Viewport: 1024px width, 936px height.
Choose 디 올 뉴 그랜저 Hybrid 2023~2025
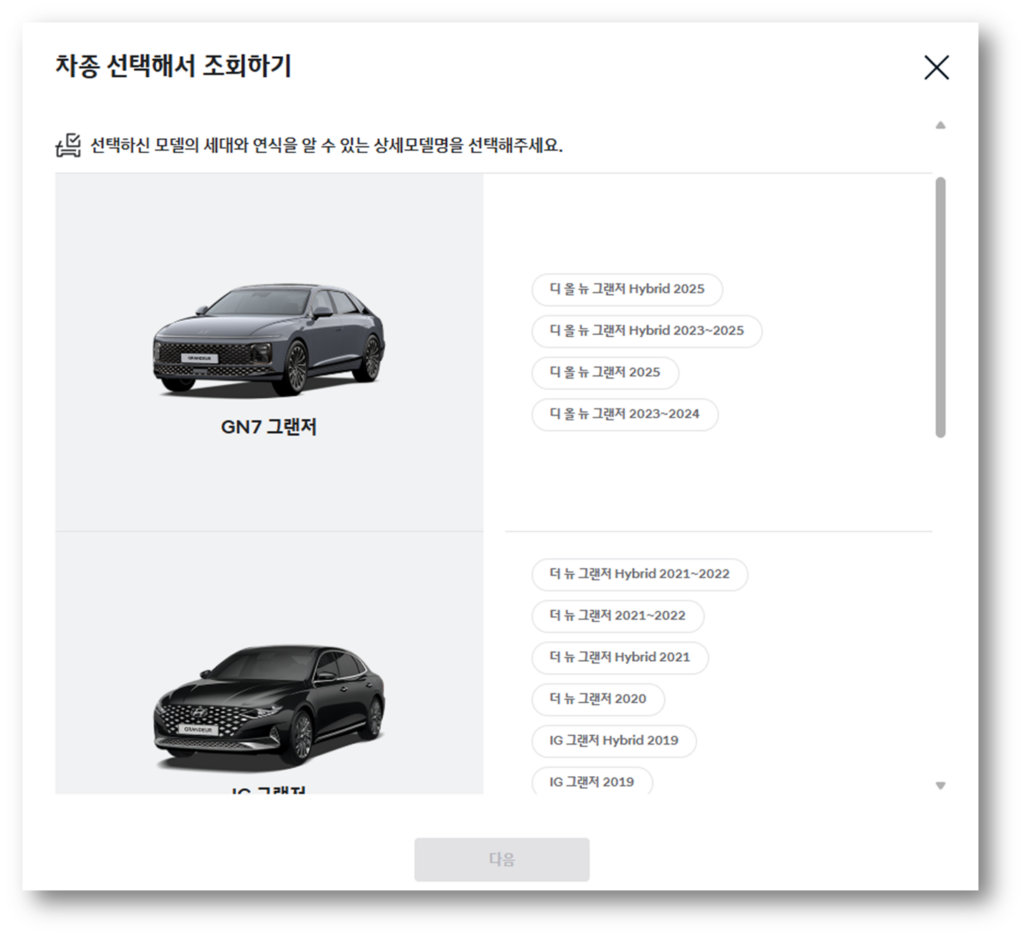pos(645,332)
